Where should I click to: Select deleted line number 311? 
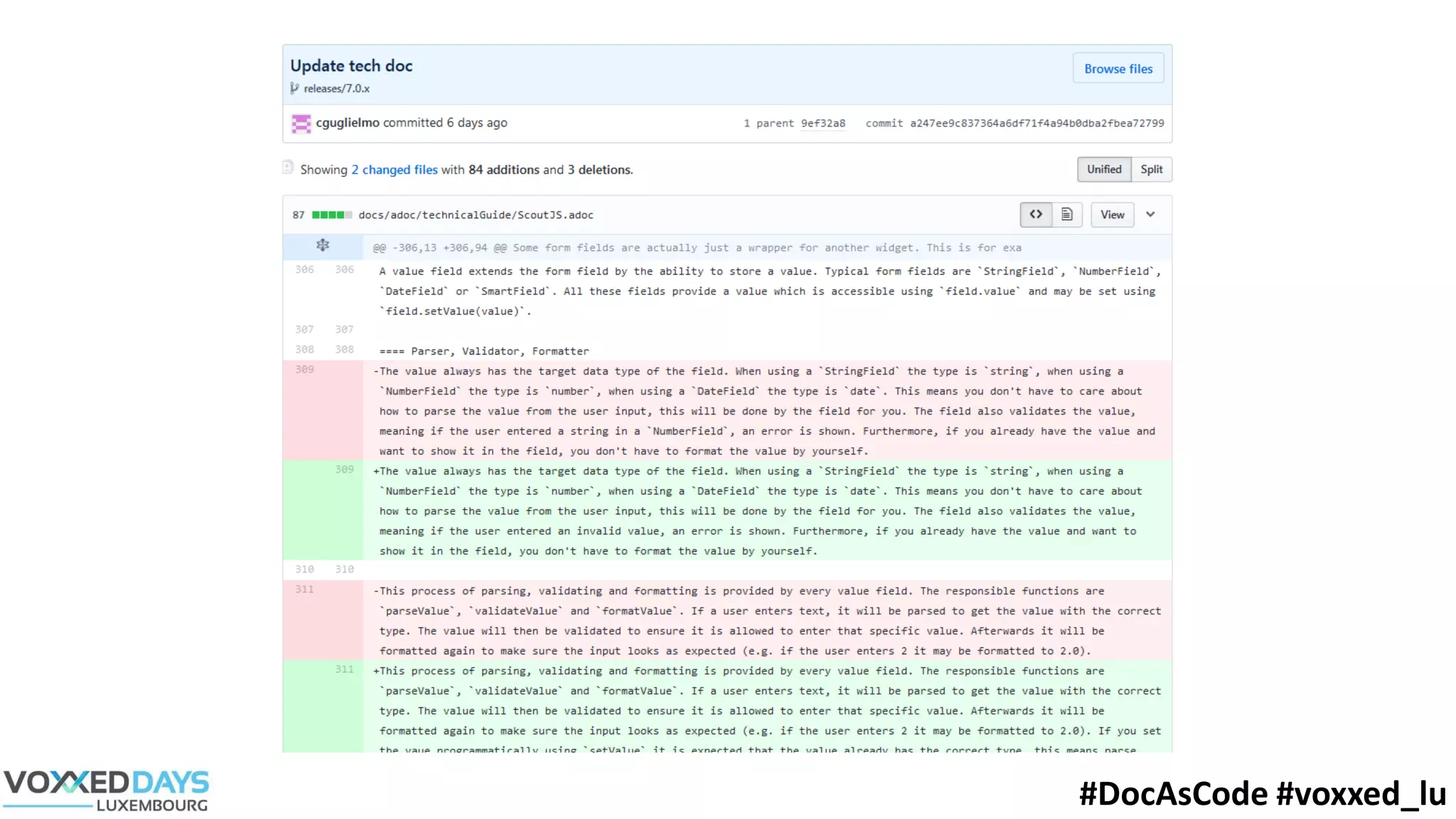click(304, 589)
